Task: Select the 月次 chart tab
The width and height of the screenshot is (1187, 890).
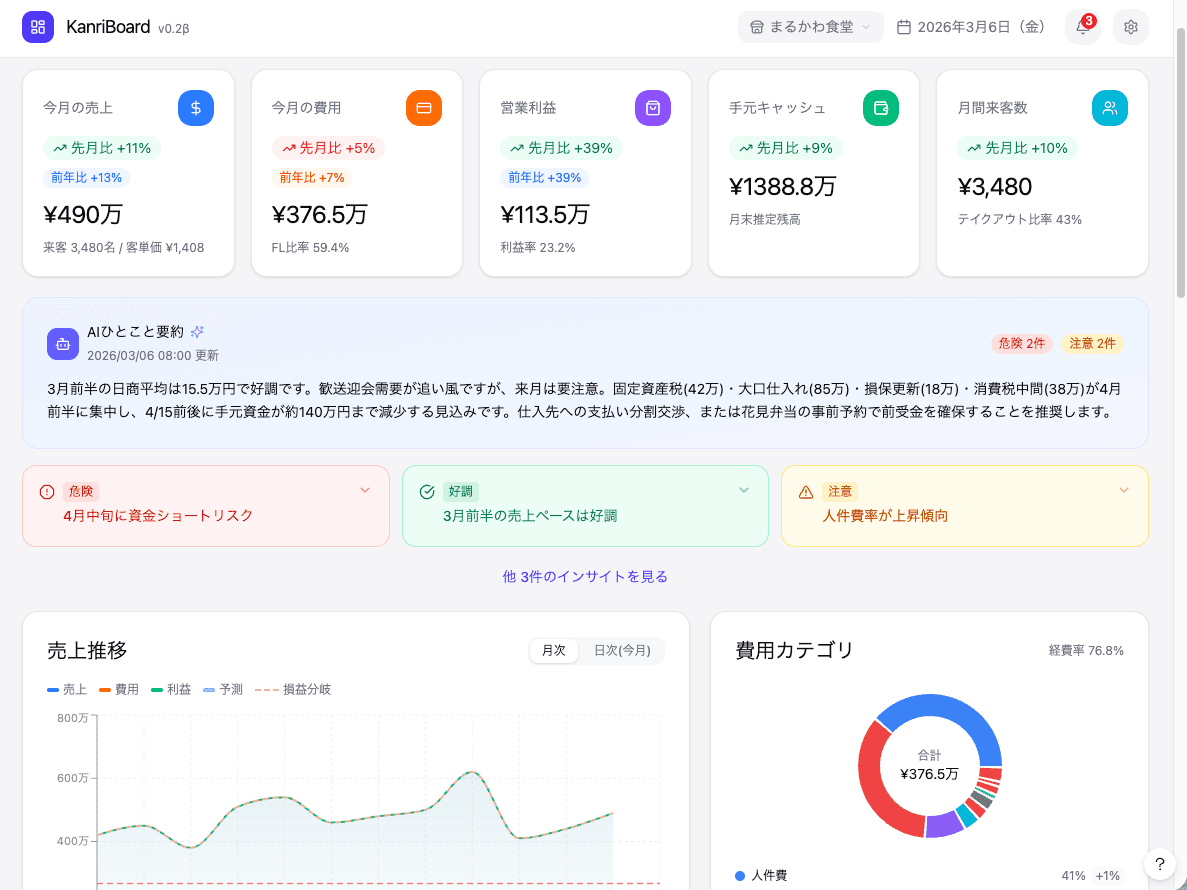Action: click(x=554, y=650)
